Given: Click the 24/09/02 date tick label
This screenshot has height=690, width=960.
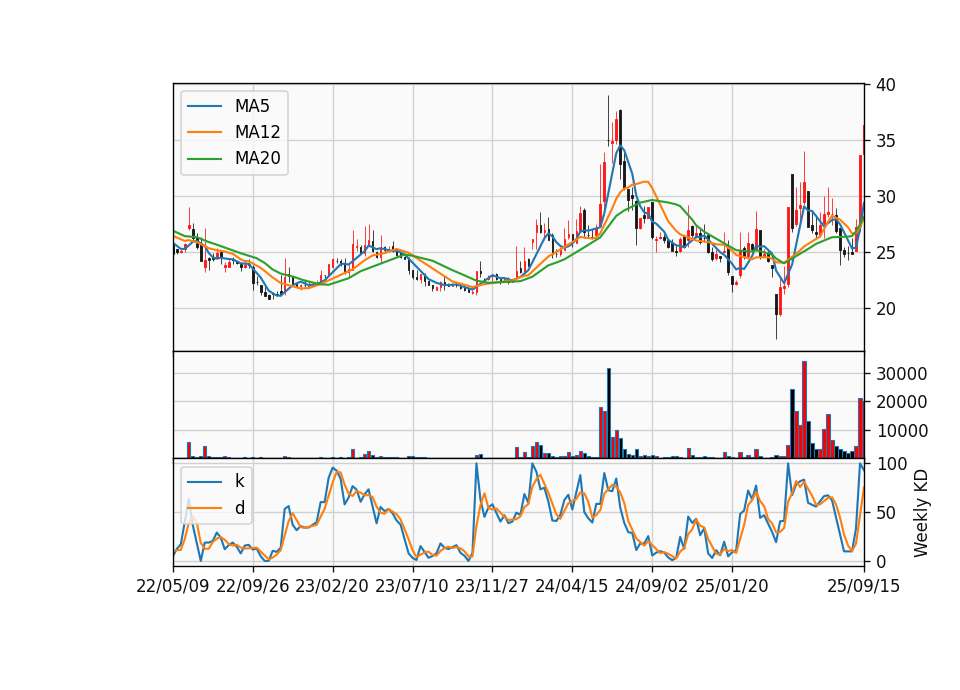Looking at the screenshot, I should (651, 586).
